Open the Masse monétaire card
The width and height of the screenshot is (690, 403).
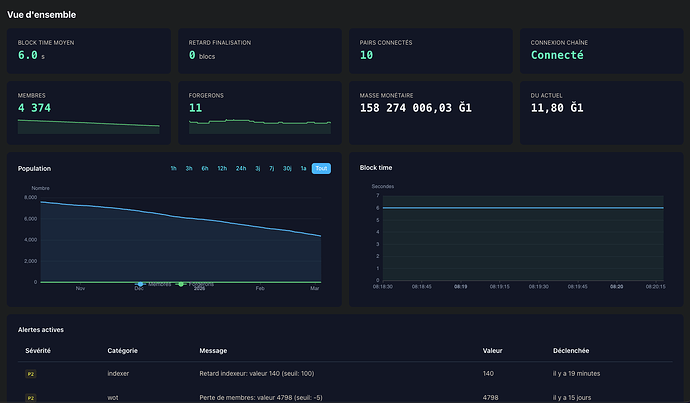[x=431, y=113]
